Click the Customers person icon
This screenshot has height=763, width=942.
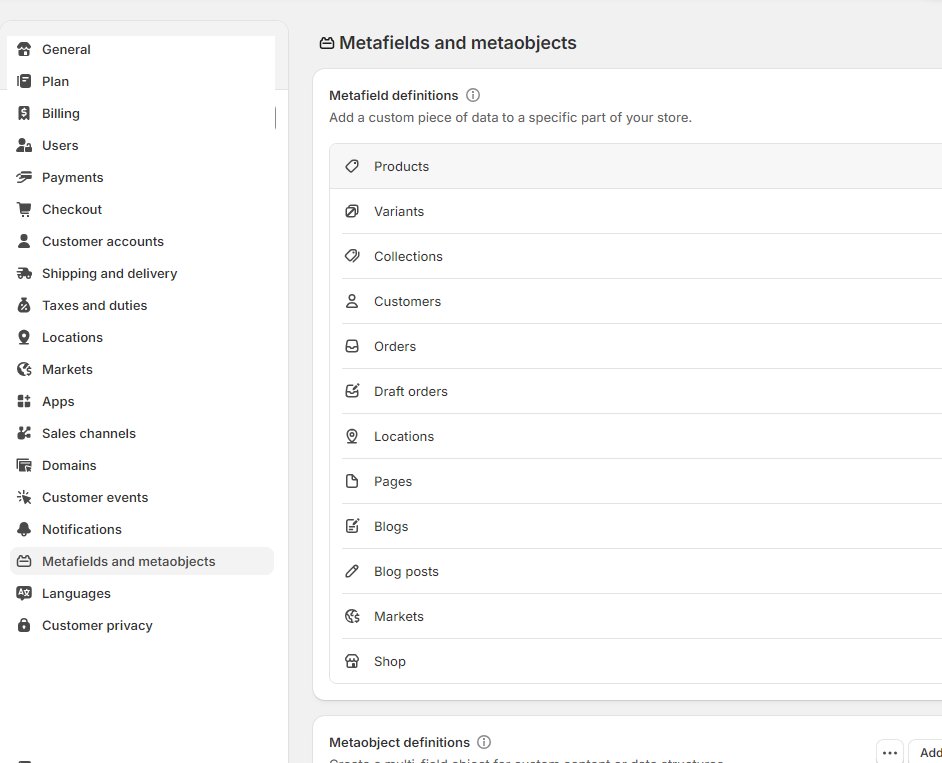click(x=352, y=302)
